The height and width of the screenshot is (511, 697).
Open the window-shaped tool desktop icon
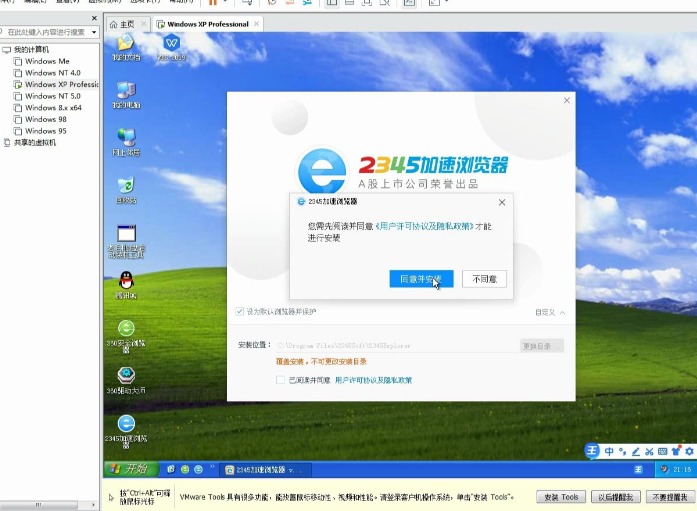[126, 241]
